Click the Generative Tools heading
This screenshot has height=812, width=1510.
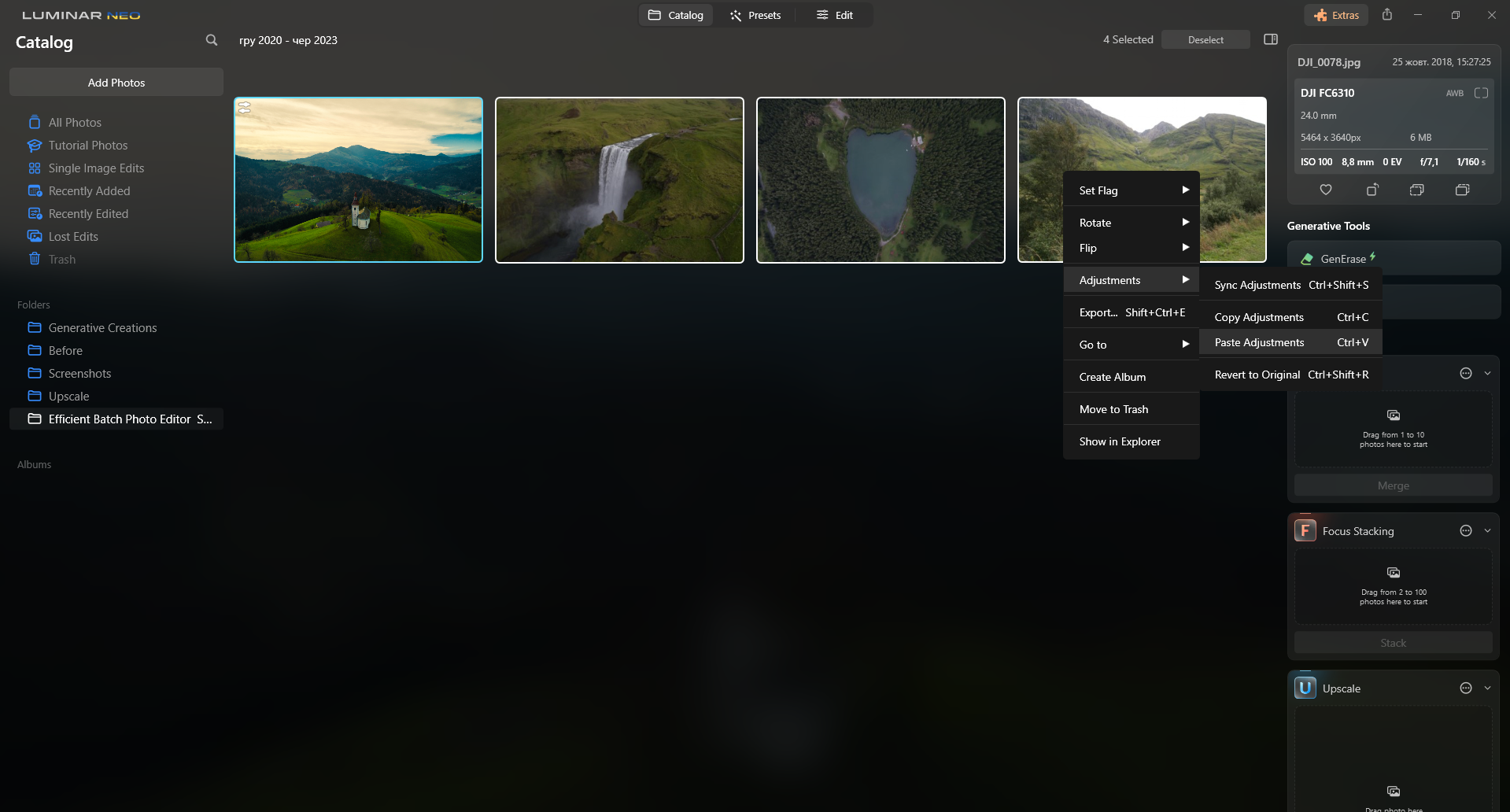(x=1328, y=226)
